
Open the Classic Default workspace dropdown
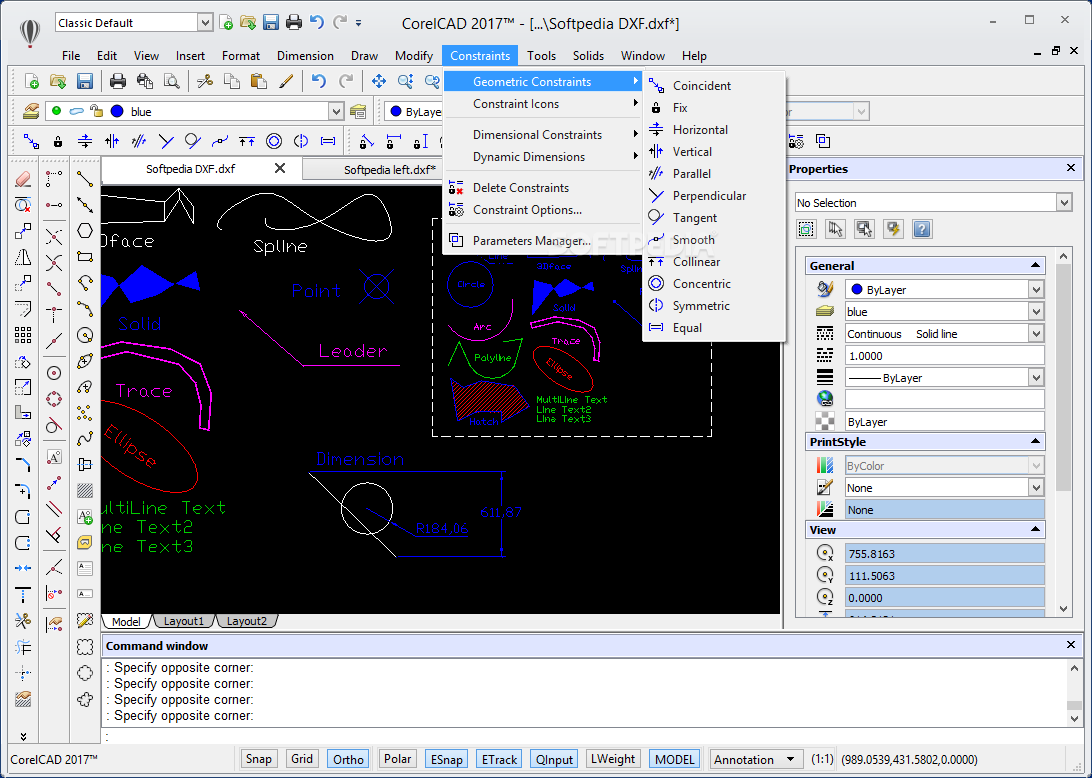[205, 23]
